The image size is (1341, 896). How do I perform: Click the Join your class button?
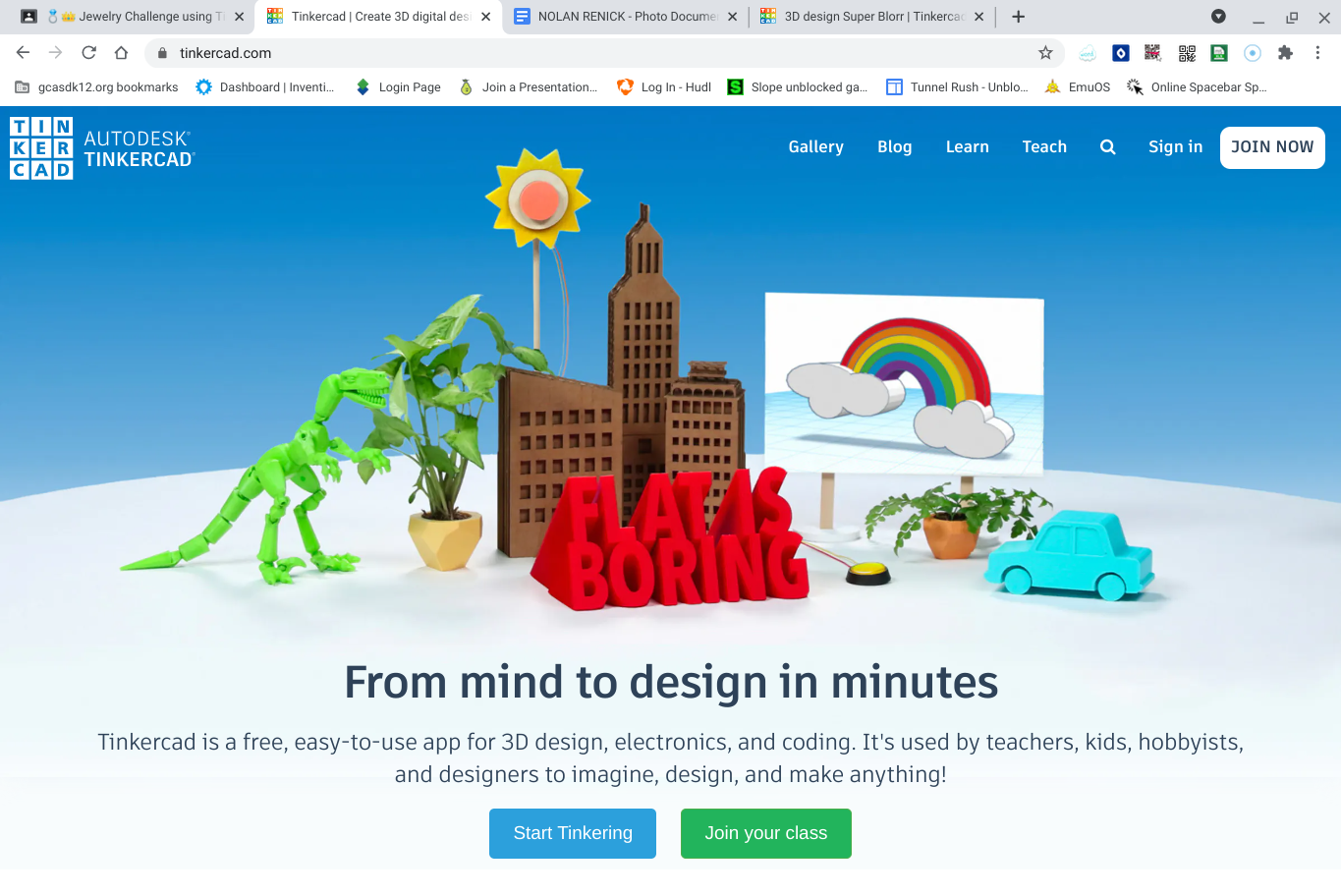(x=766, y=833)
